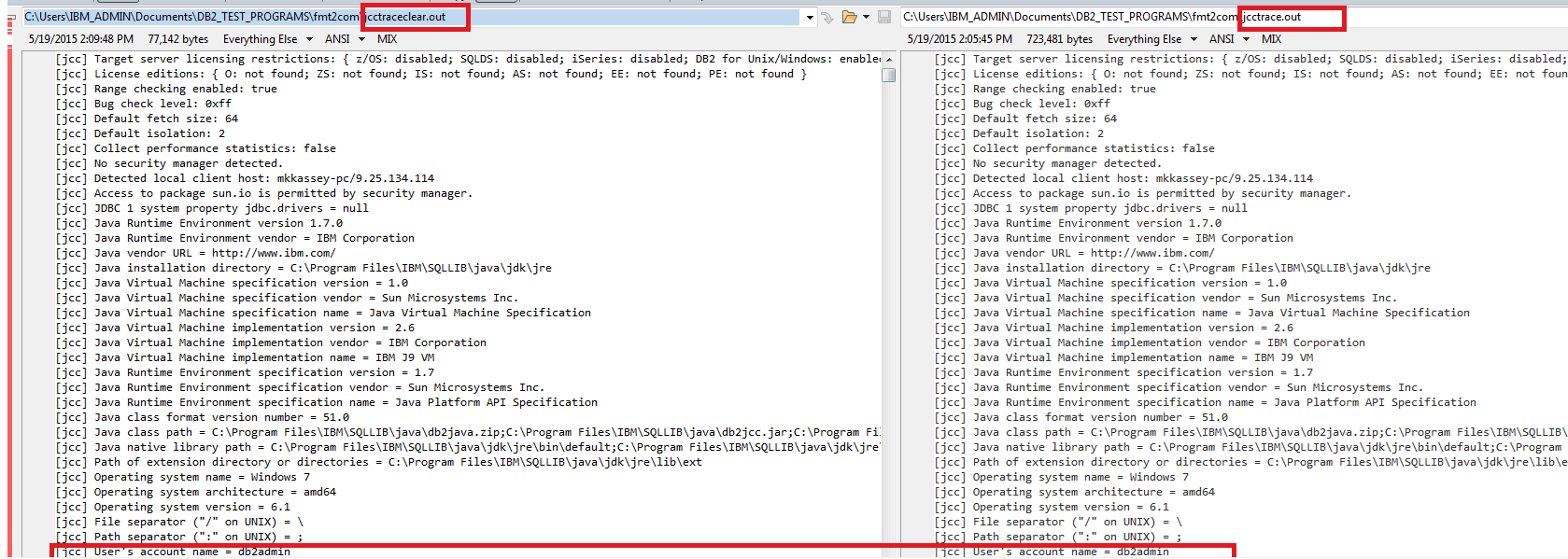Select the right line 'User's account name = db2admin'
The height and width of the screenshot is (559, 1568).
pos(1052,552)
